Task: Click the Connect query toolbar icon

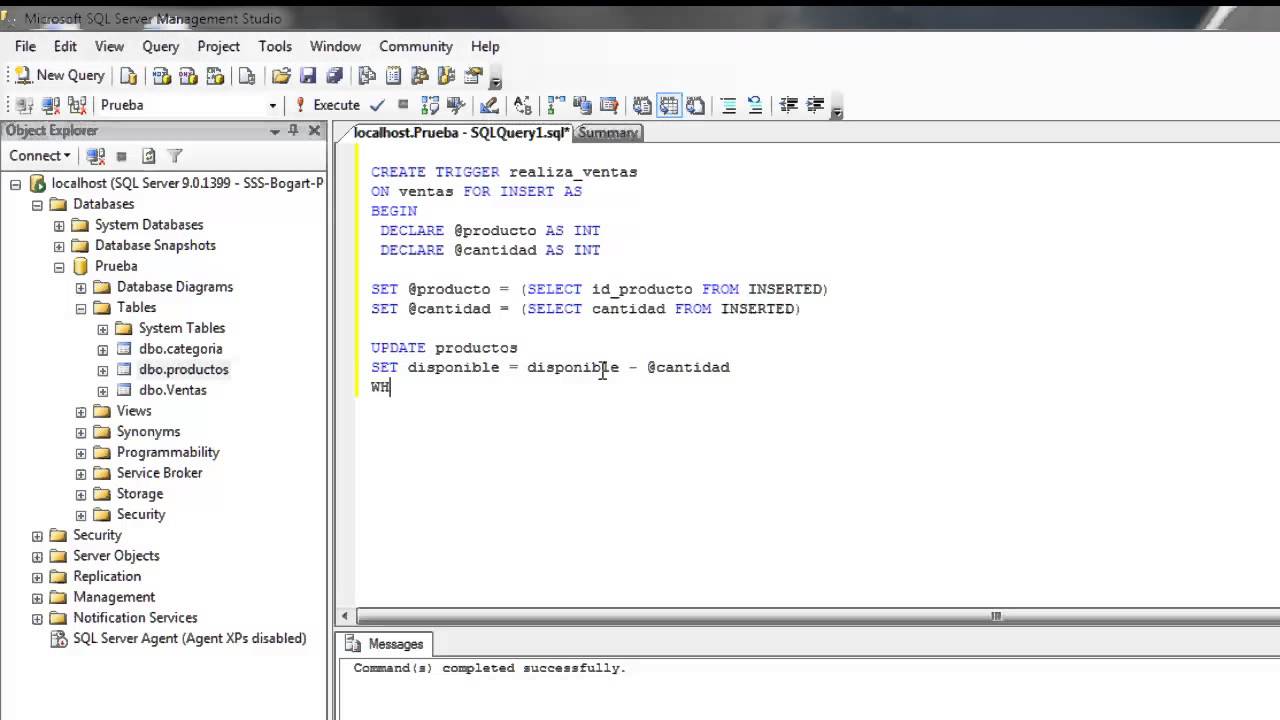Action: [x=25, y=105]
